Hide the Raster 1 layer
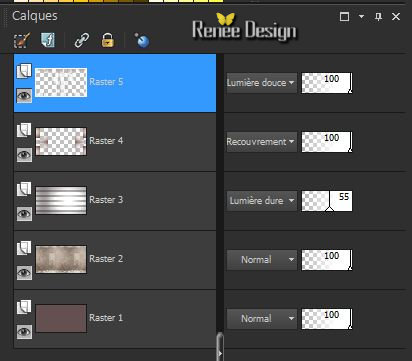The width and height of the screenshot is (412, 361). [x=24, y=332]
